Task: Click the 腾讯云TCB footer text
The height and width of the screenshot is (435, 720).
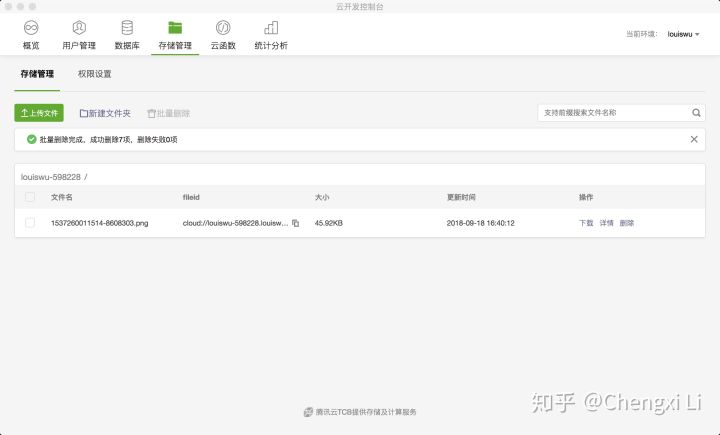Action: tap(366, 412)
